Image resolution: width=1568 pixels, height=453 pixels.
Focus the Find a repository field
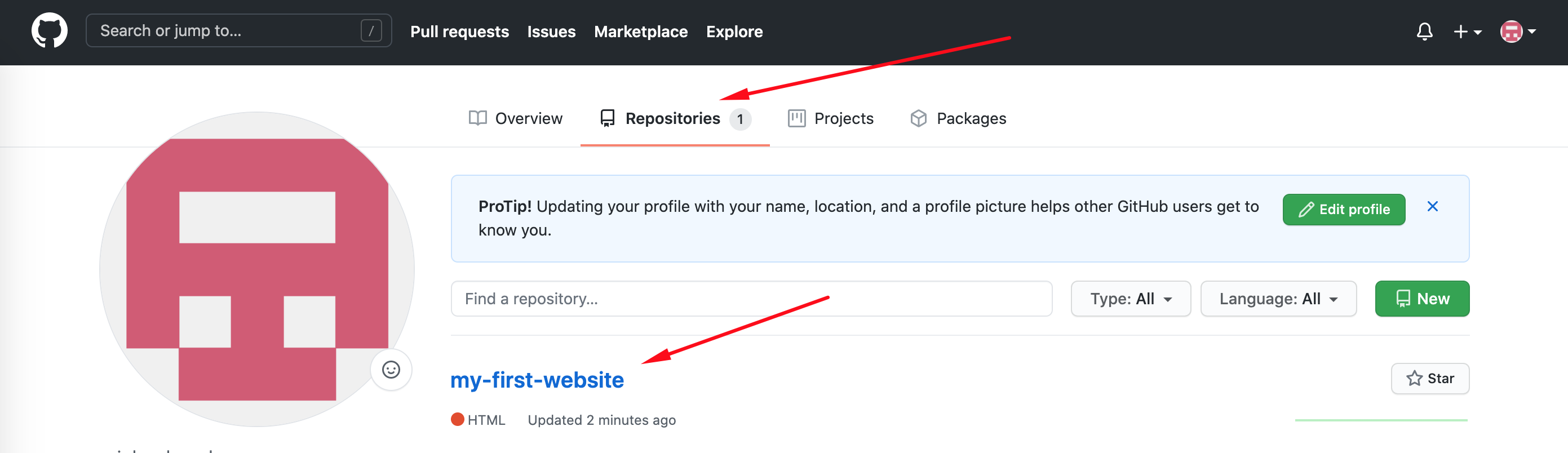click(751, 299)
